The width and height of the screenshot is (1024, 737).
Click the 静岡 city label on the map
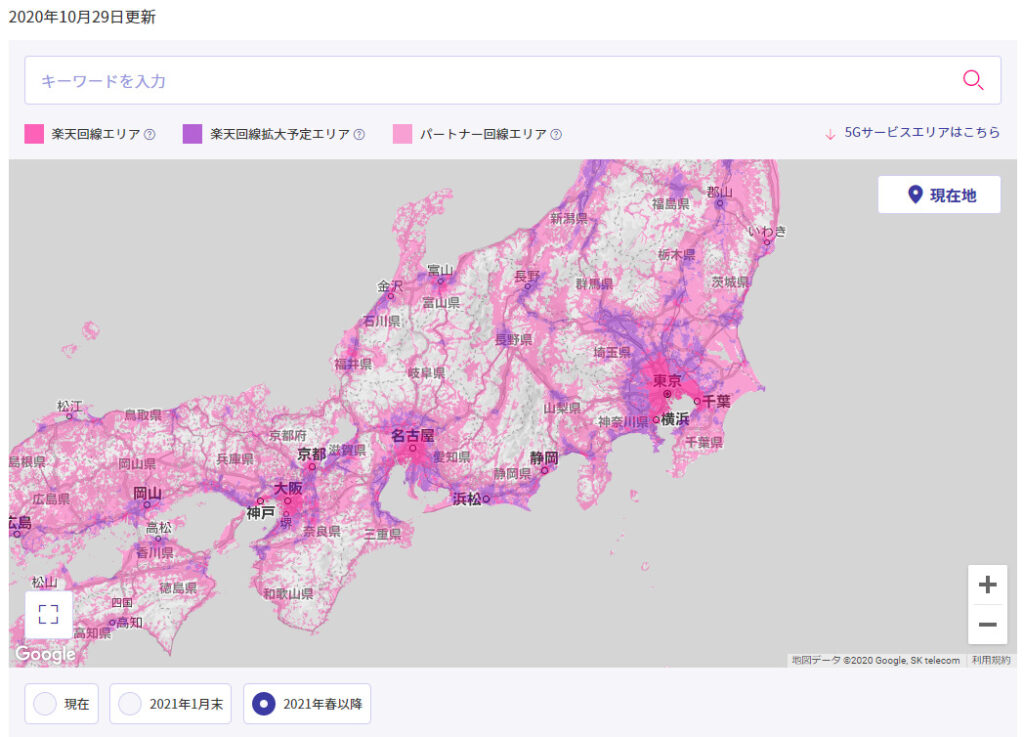[543, 458]
